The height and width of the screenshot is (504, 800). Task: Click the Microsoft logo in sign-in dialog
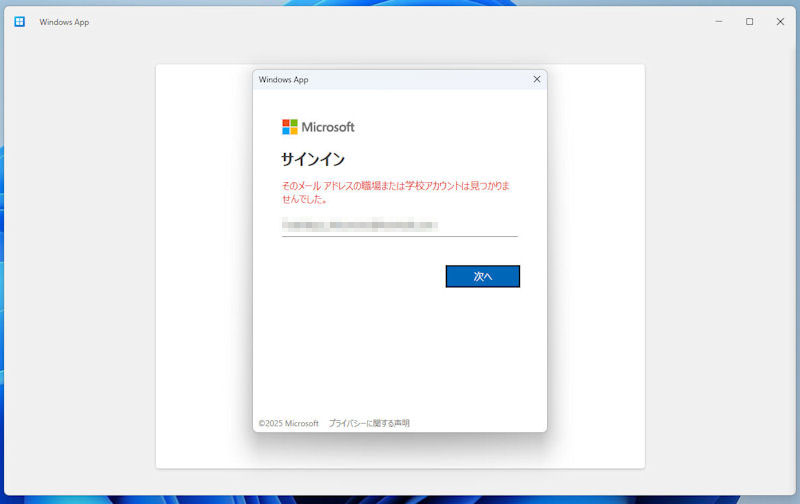[318, 127]
